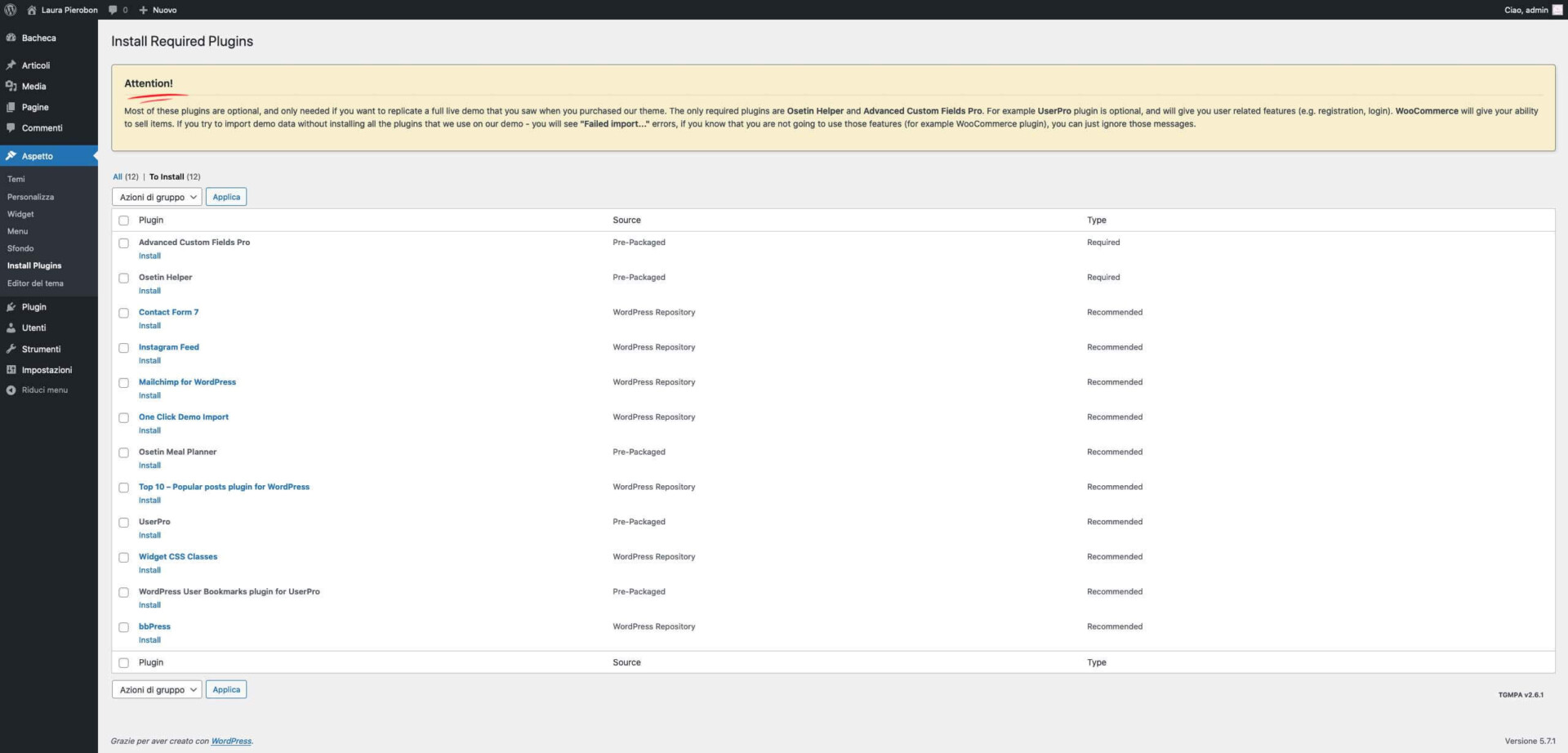Go to the Widget submenu
This screenshot has height=753, width=1568.
20,214
